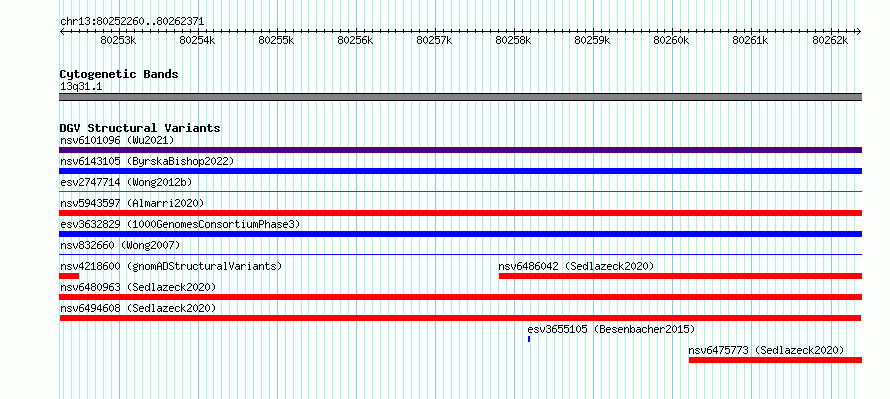This screenshot has height=399, width=890.
Task: Click the blue esv3632829 variant bar
Action: click(460, 234)
